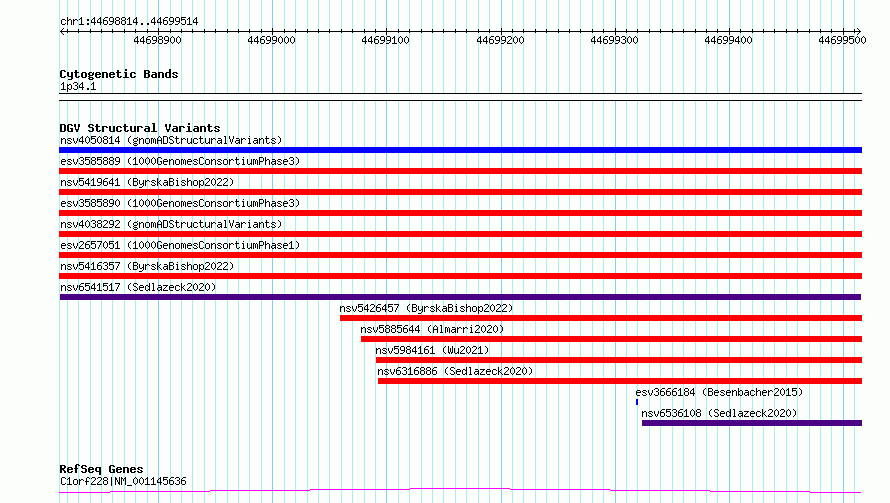Select the tiny blue esv3666184 variant mark
The height and width of the screenshot is (503, 890).
tap(637, 402)
